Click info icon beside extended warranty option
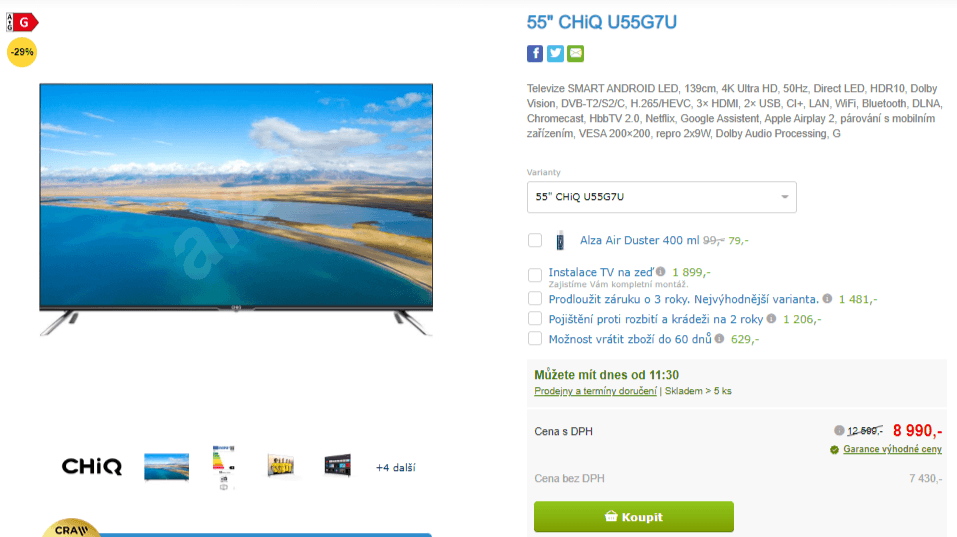 click(827, 298)
